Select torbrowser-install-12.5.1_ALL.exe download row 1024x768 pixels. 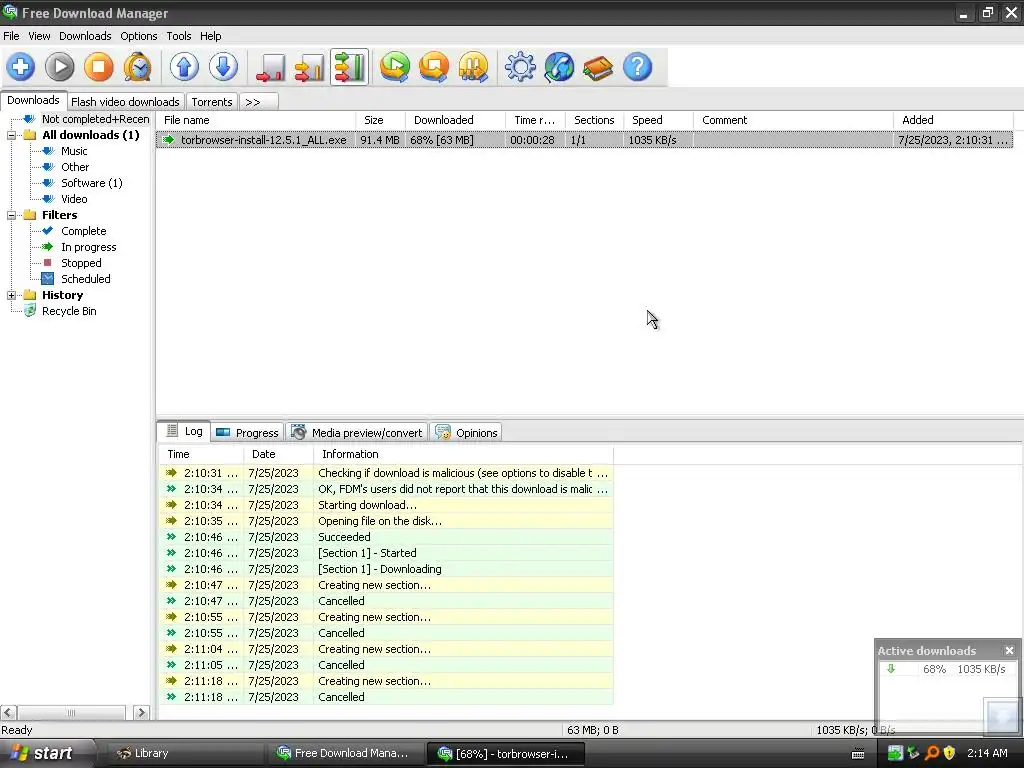coord(584,140)
